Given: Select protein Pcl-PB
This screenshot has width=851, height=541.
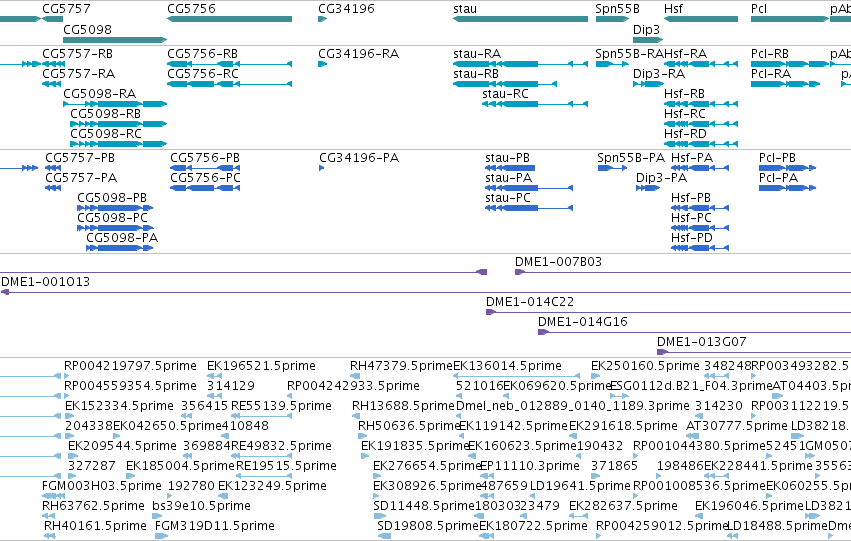Looking at the screenshot, I should point(777,158).
